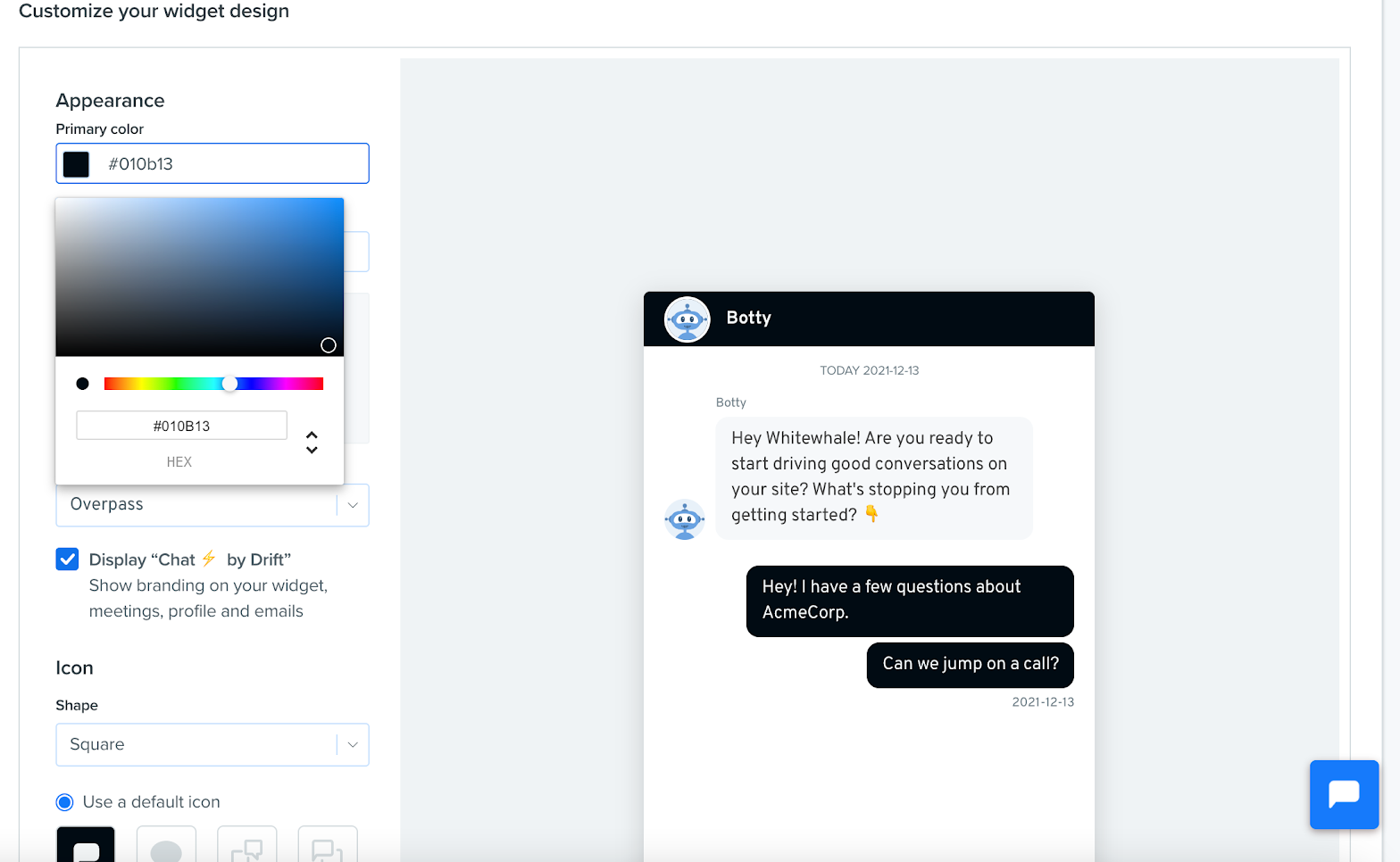This screenshot has height=862, width=1400.
Task: Click the small Botty avatar beside message
Action: point(684,519)
